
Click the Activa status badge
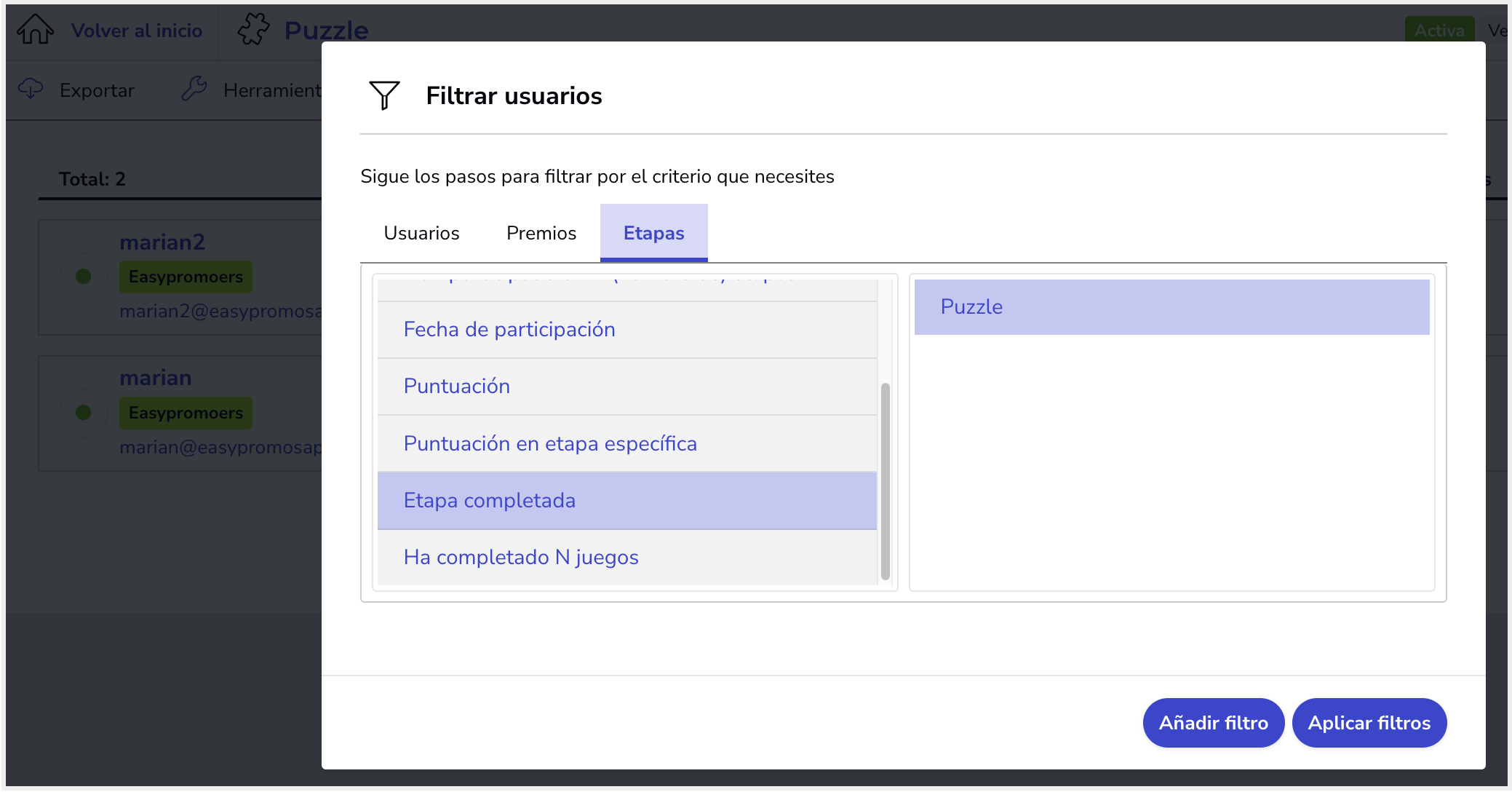[x=1439, y=30]
